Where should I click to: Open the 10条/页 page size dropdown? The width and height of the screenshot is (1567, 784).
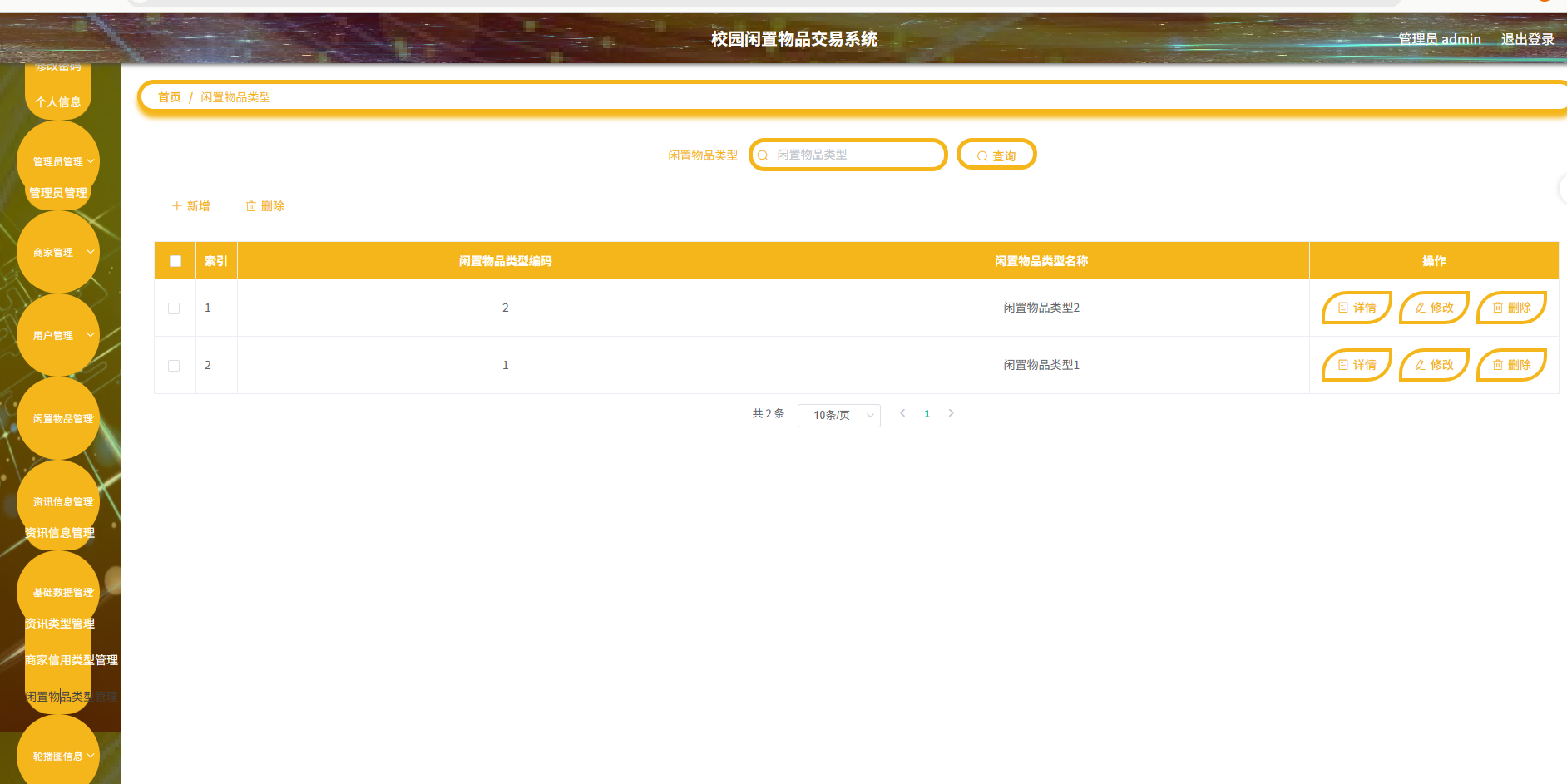point(838,415)
